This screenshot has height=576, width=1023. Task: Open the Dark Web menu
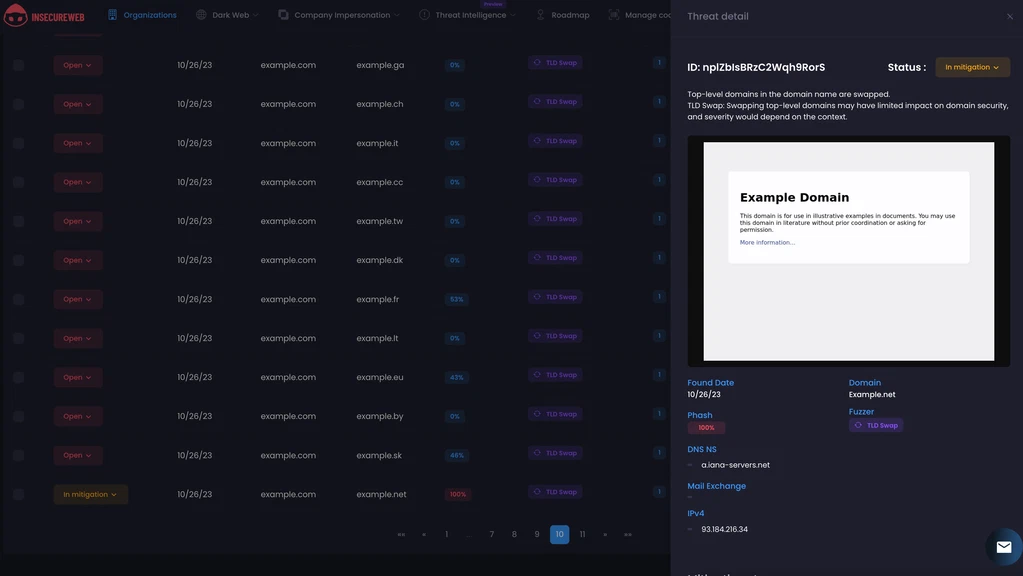click(230, 15)
